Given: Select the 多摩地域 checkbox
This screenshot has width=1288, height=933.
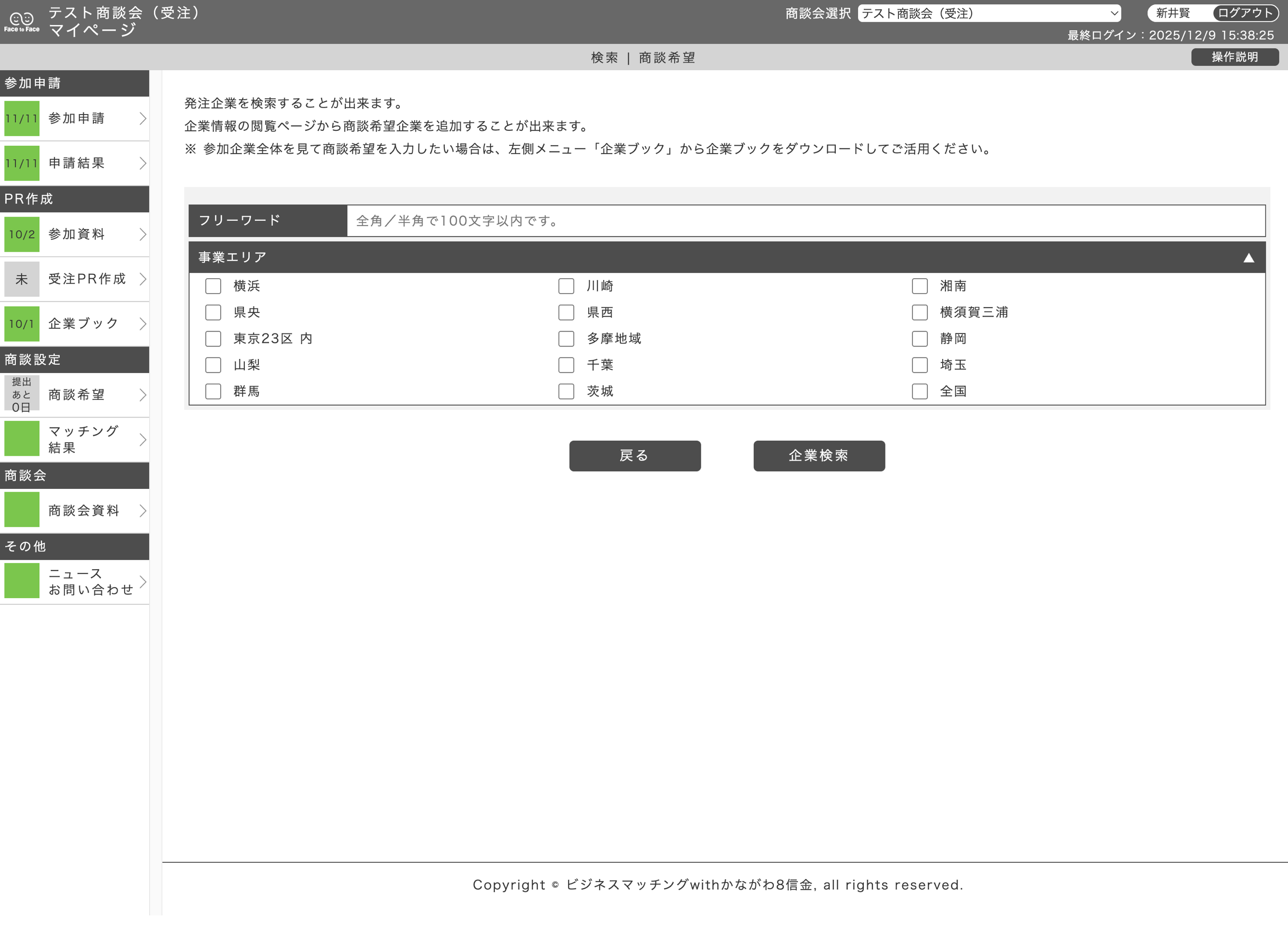Looking at the screenshot, I should click(x=566, y=339).
